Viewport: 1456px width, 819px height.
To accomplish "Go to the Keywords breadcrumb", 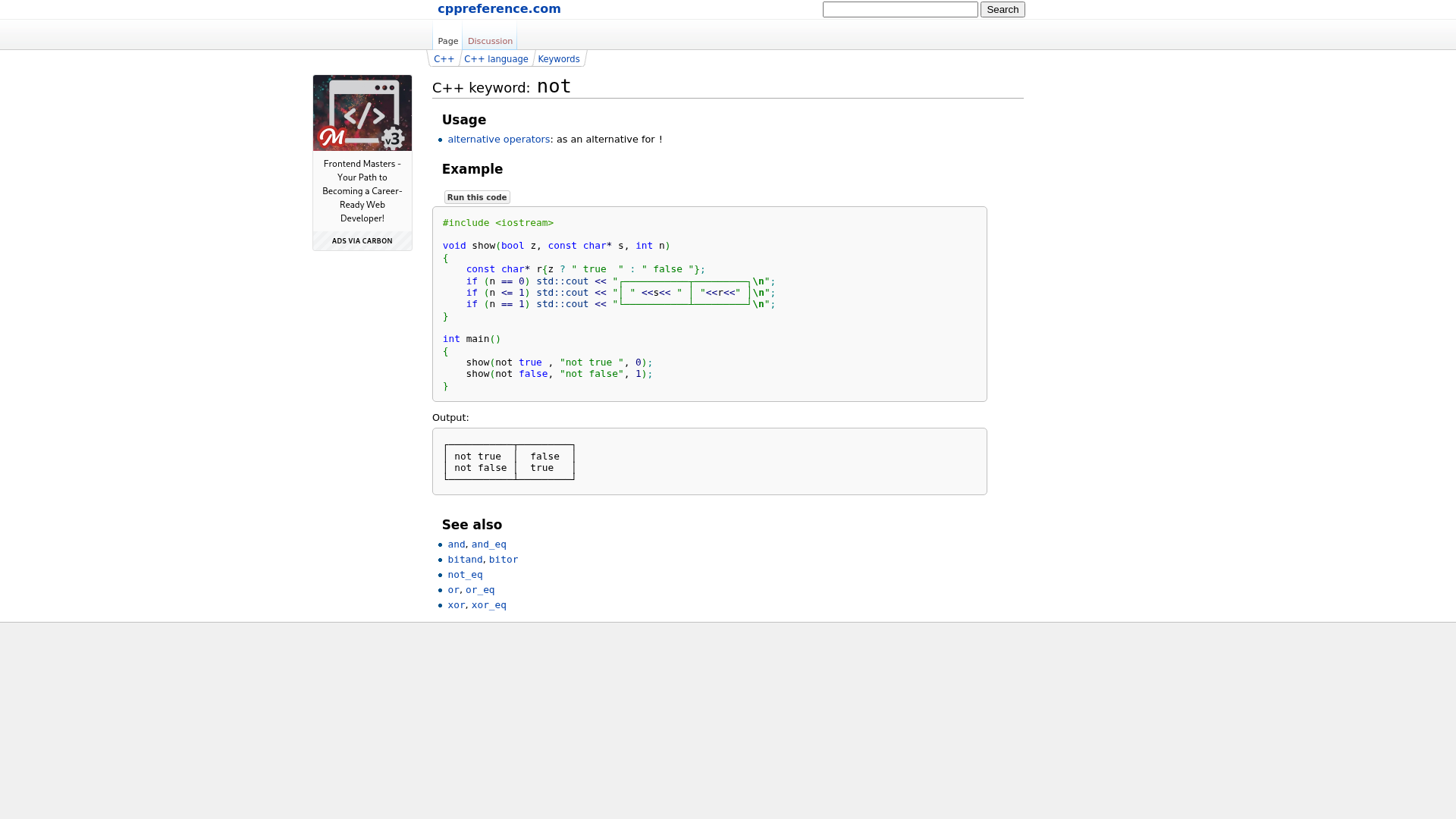I will 558,59.
